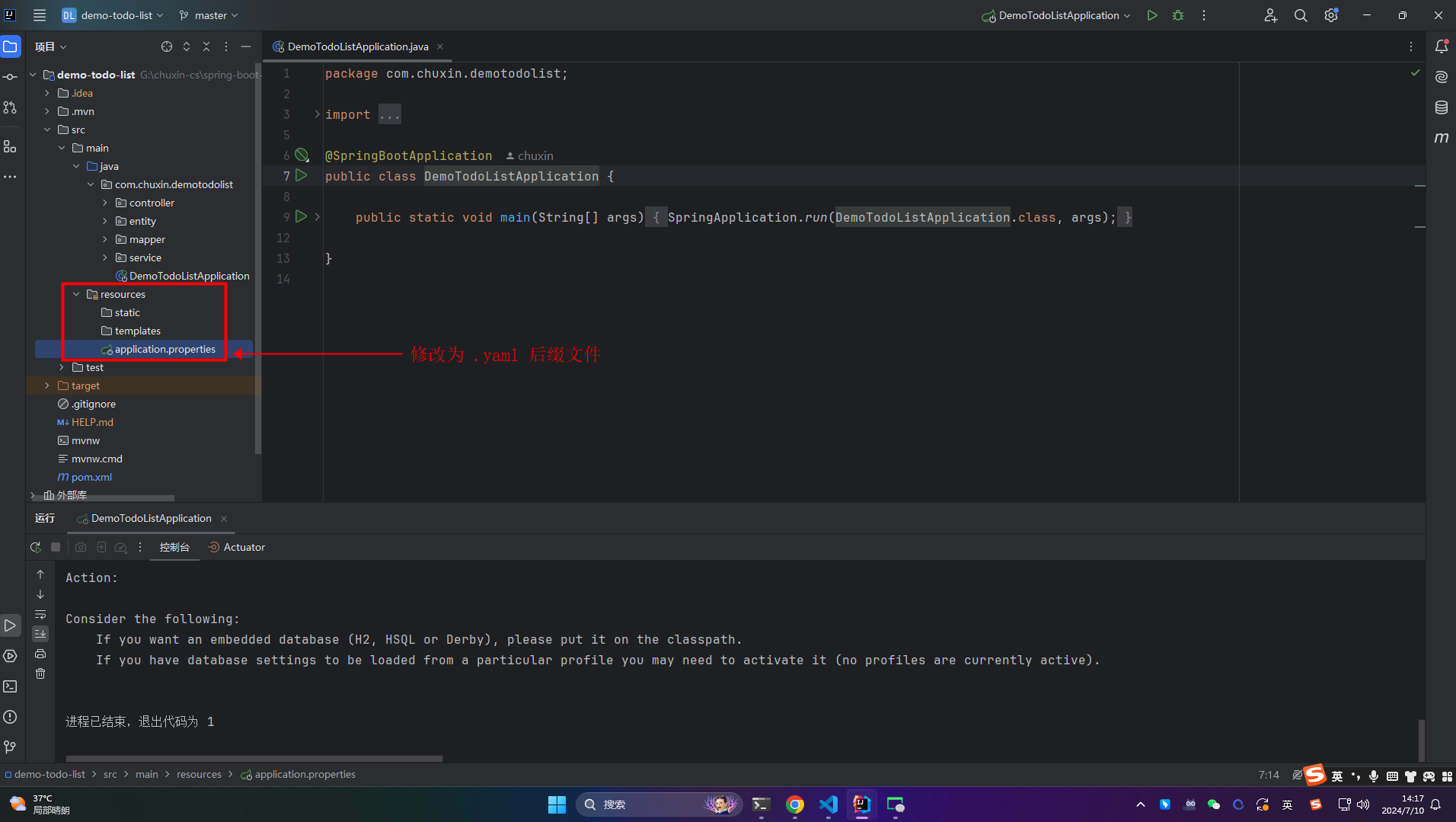The height and width of the screenshot is (822, 1456).
Task: Select the templates folder
Action: click(x=137, y=331)
